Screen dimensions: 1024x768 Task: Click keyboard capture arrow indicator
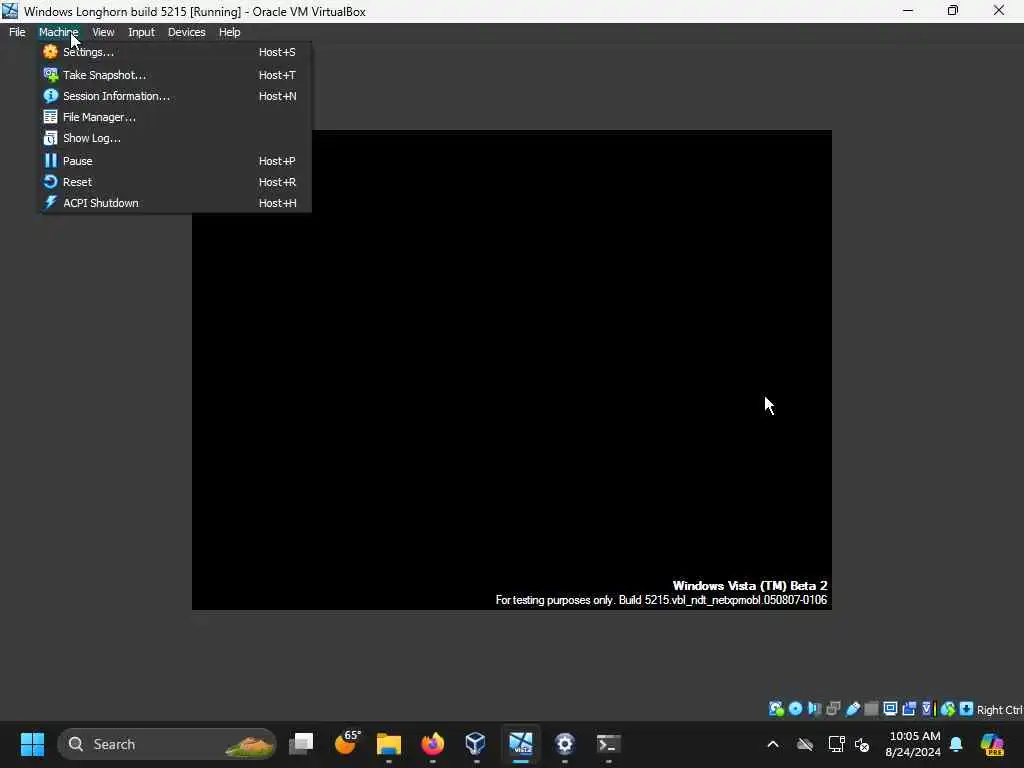coord(967,709)
